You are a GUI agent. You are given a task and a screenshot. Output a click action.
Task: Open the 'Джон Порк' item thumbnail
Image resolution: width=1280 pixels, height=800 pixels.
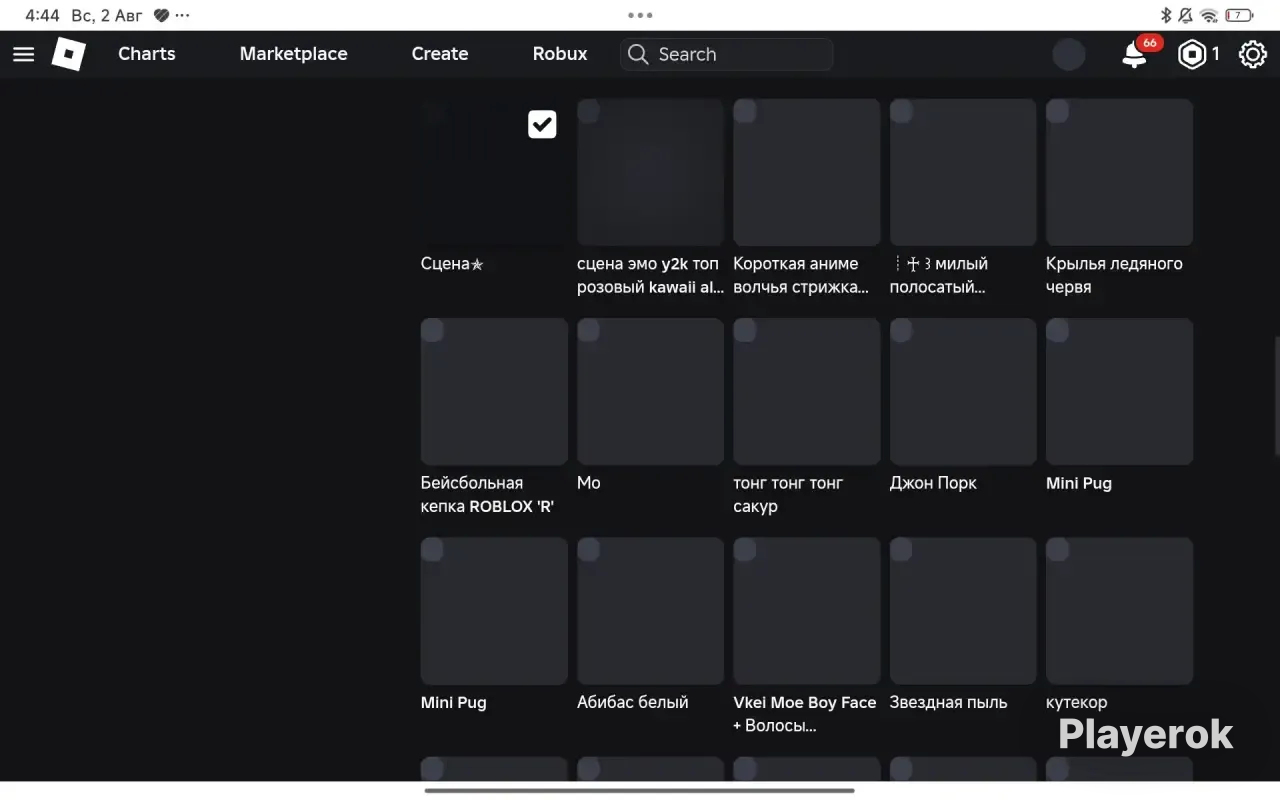(x=963, y=391)
